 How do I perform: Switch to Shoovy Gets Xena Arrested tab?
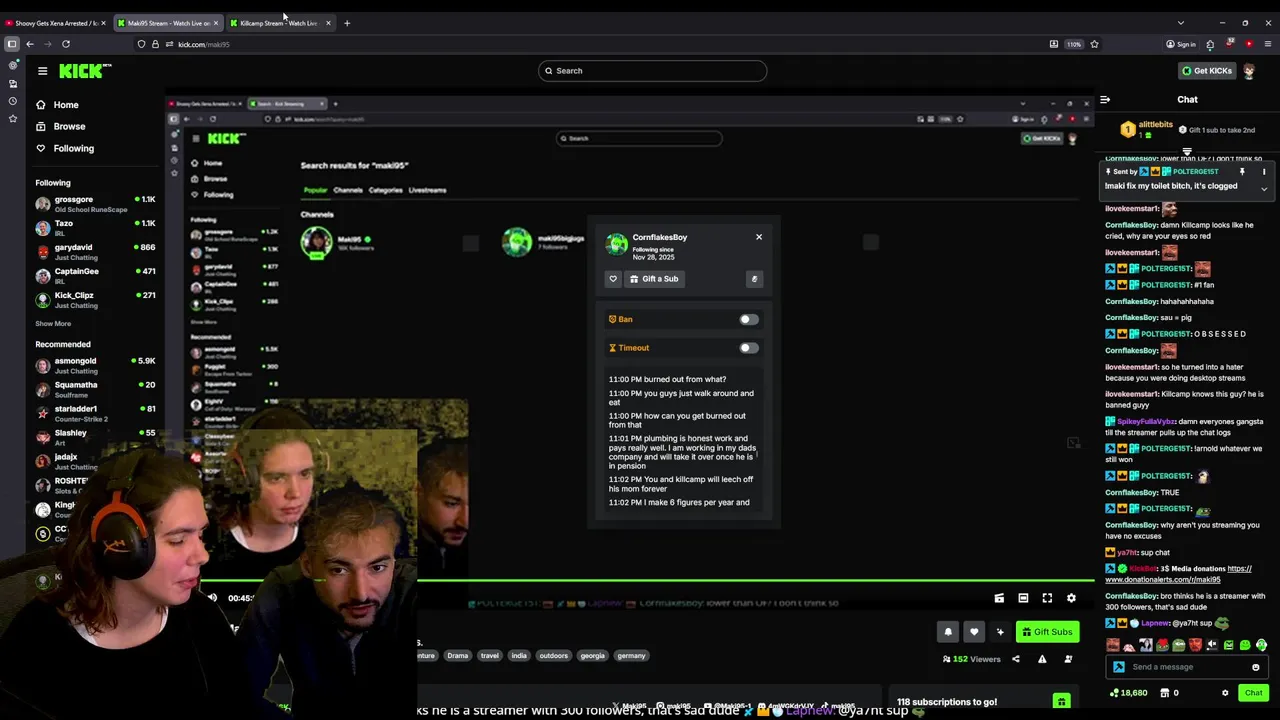pyautogui.click(x=55, y=23)
